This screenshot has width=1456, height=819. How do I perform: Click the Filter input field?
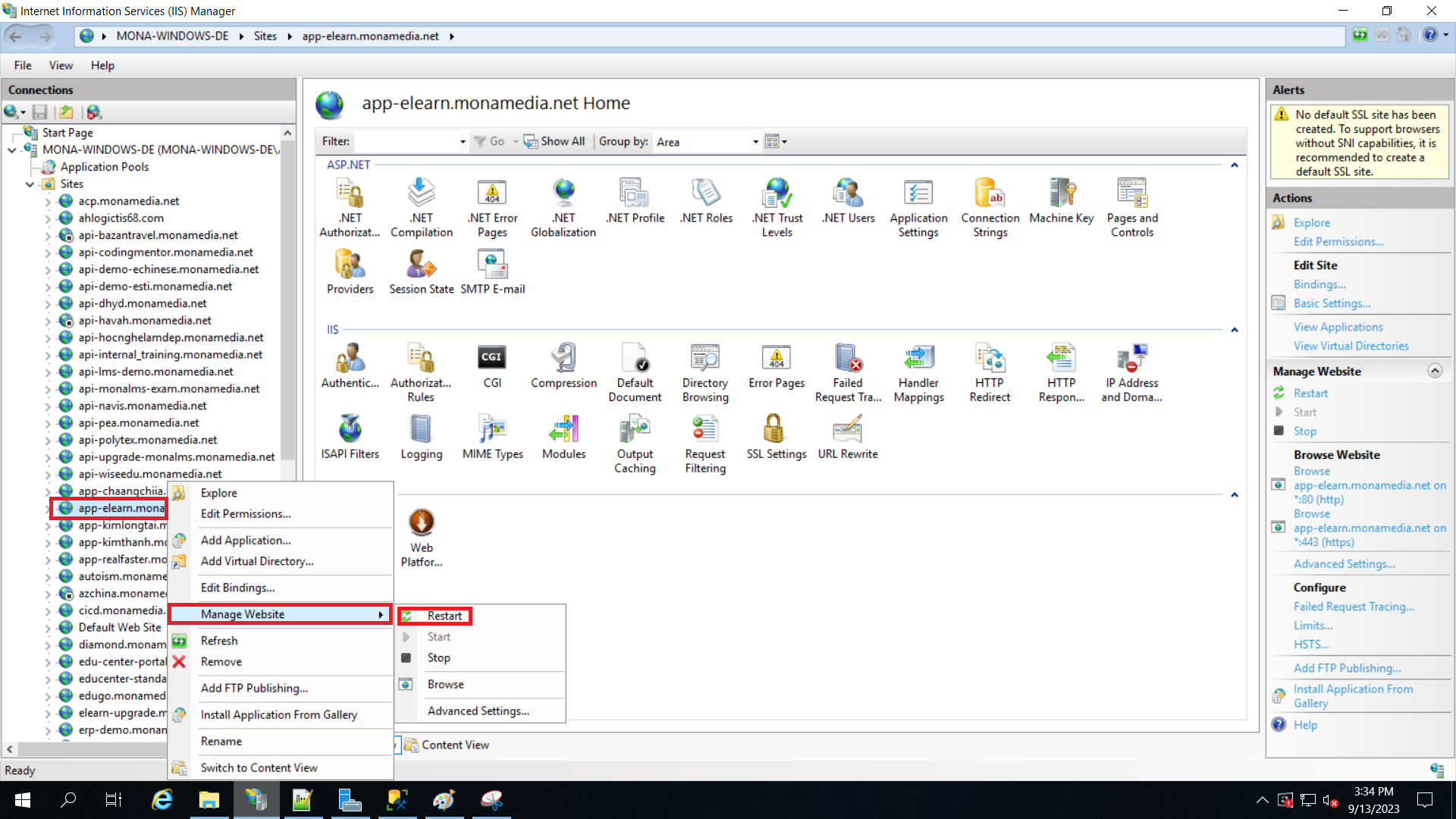point(406,142)
